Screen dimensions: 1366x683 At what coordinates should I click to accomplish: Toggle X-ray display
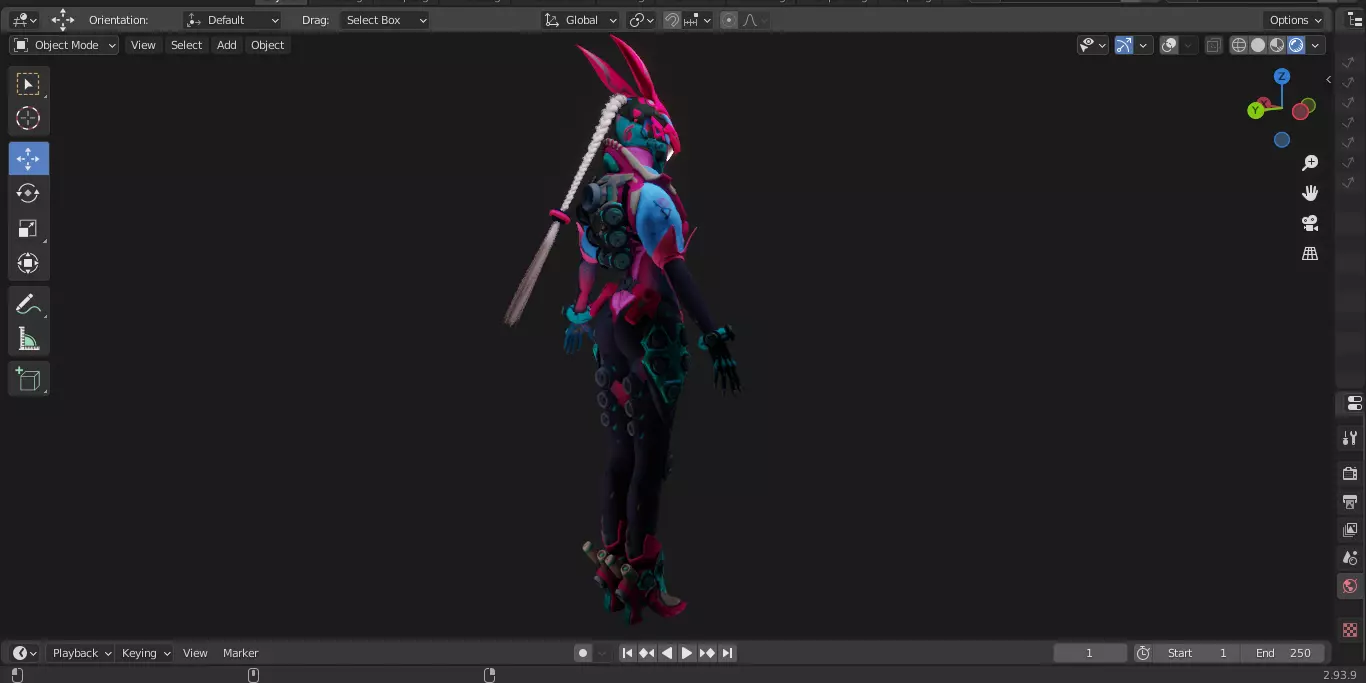pyautogui.click(x=1213, y=45)
